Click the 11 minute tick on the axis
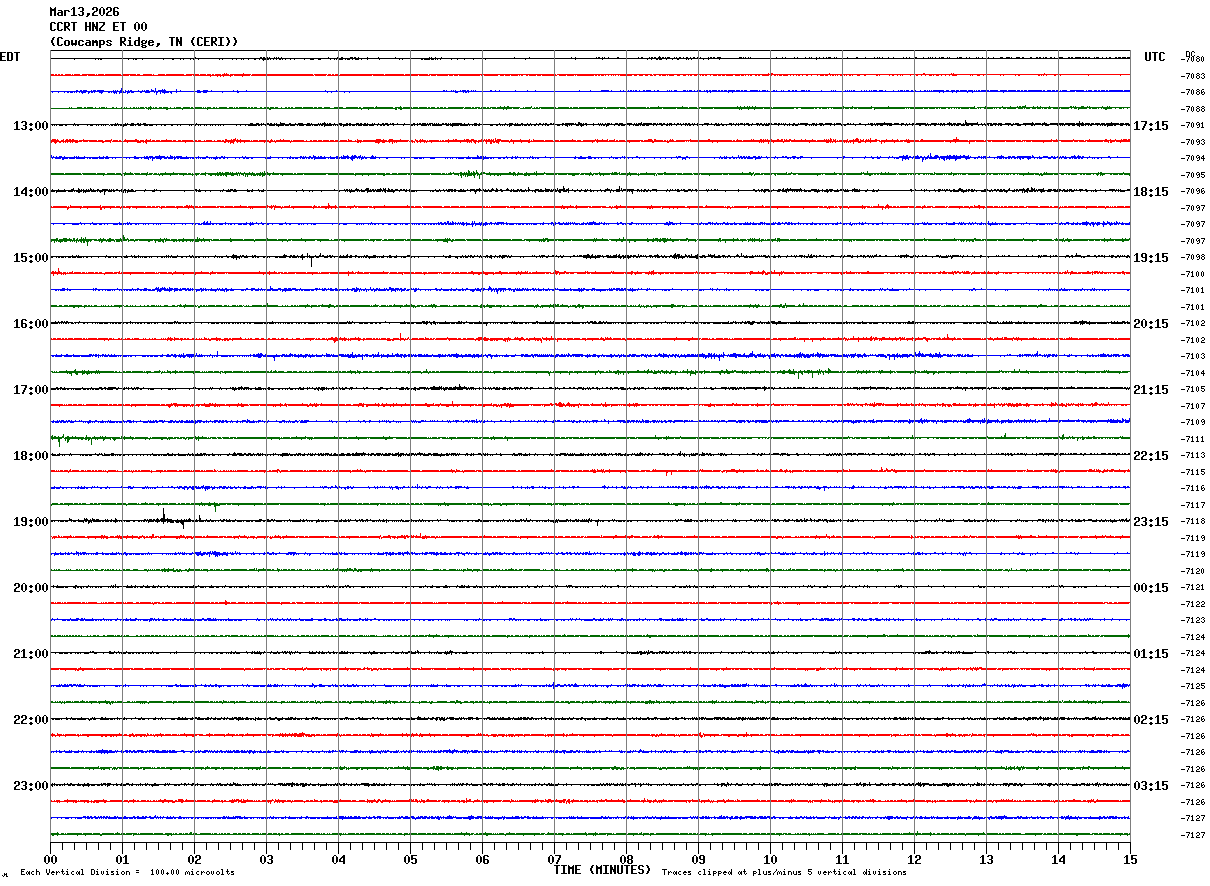 [842, 859]
